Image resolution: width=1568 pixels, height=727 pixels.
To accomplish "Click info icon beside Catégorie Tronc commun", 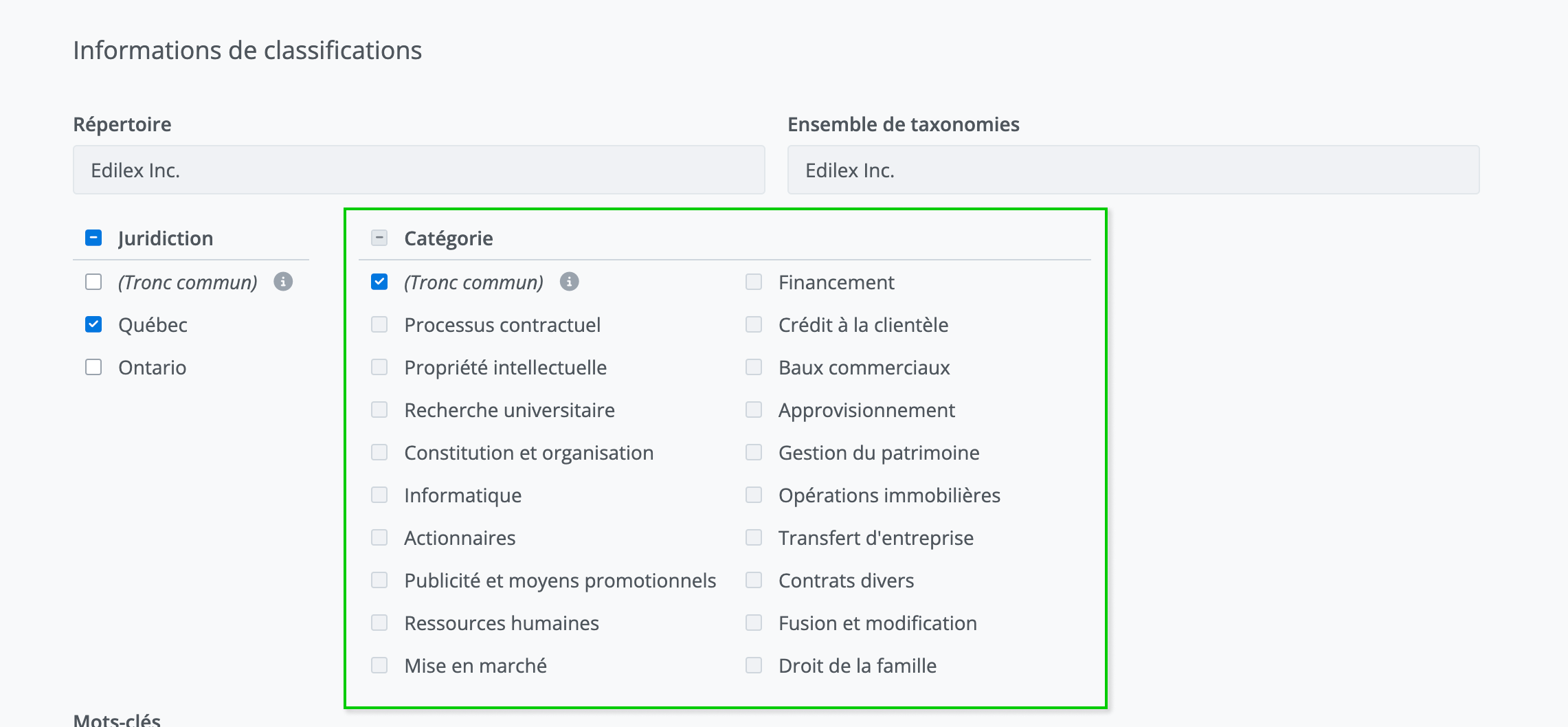I will [x=569, y=282].
